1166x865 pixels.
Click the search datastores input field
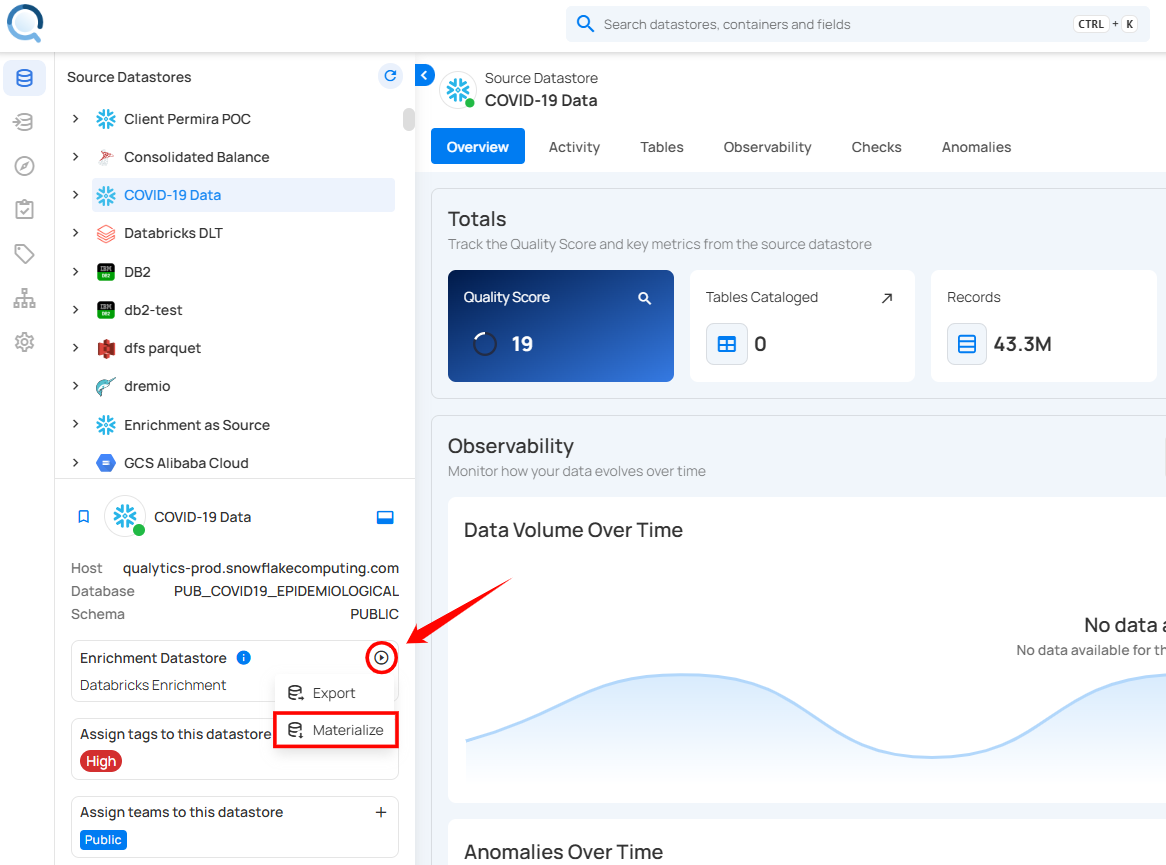point(830,24)
